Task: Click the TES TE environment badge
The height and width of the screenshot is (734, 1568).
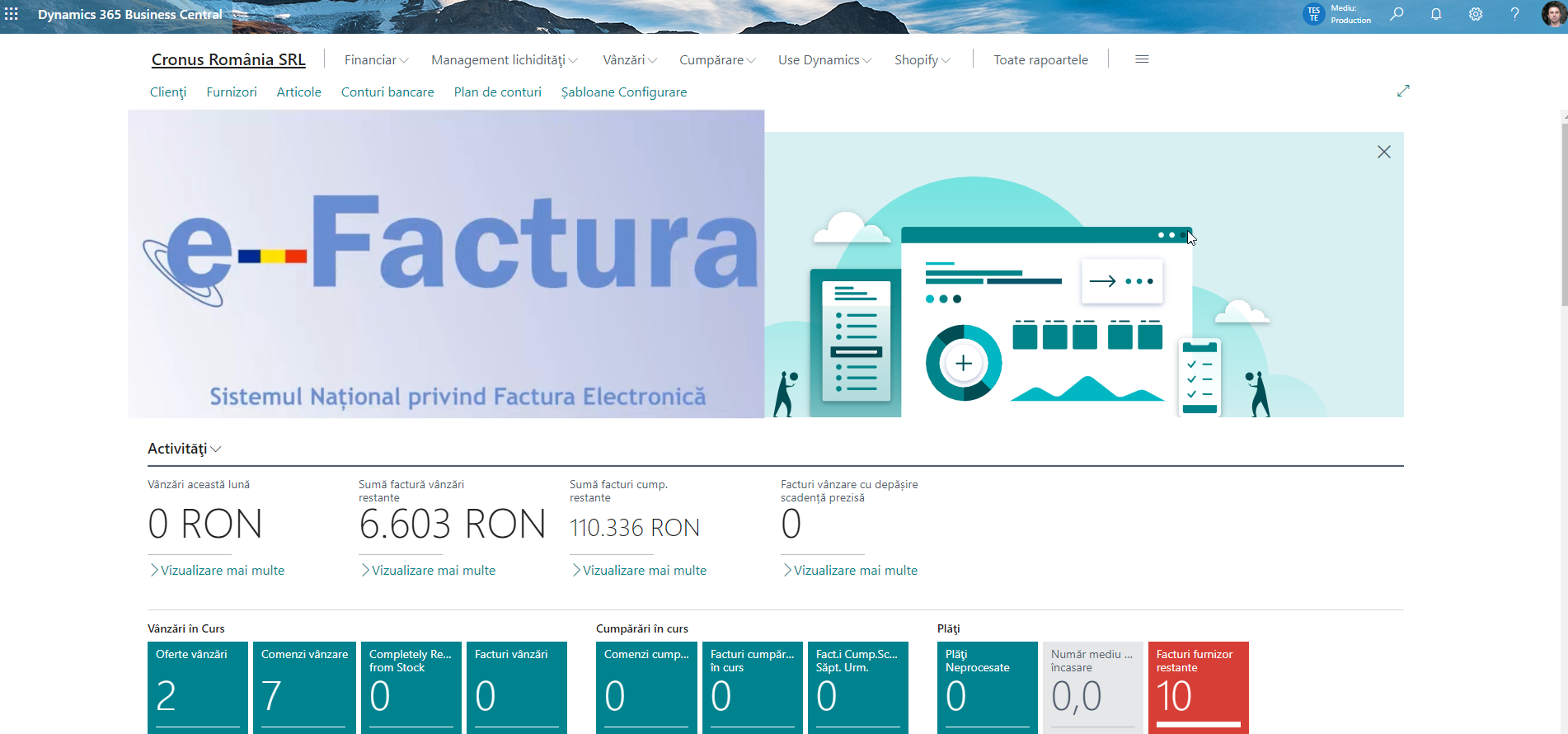Action: [1313, 14]
